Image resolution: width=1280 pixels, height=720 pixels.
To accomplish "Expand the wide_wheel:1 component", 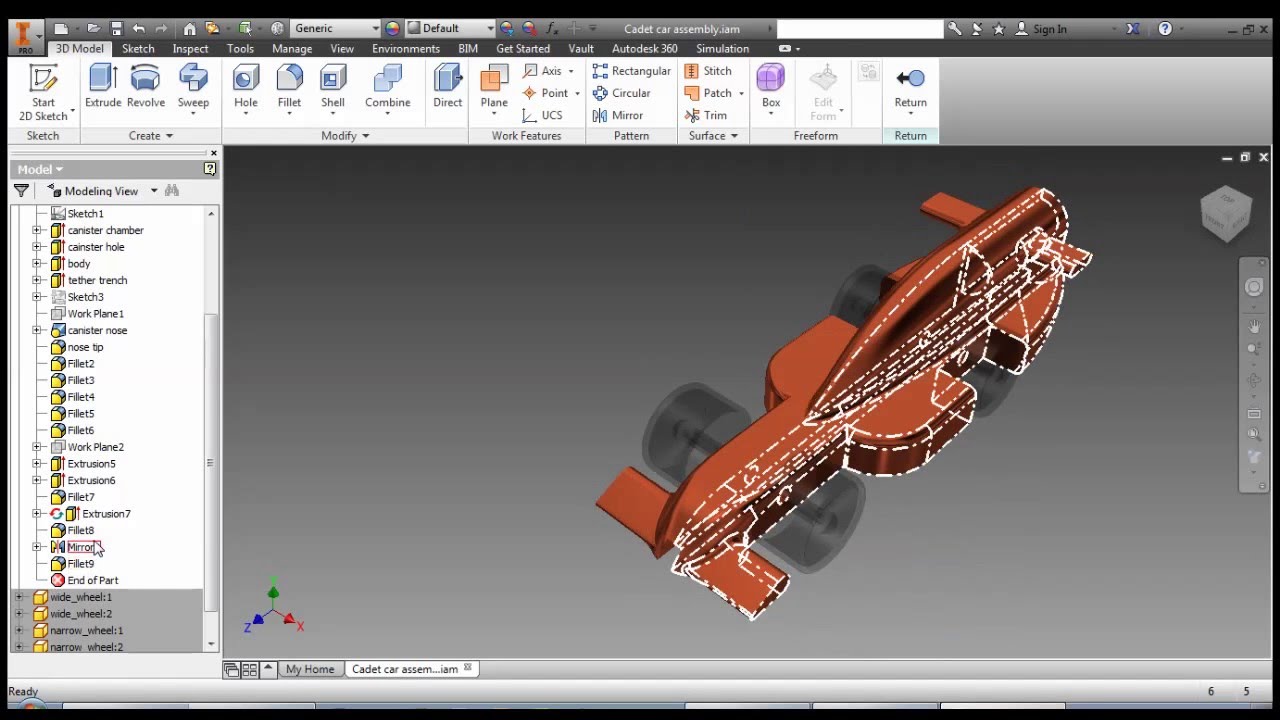I will (19, 597).
